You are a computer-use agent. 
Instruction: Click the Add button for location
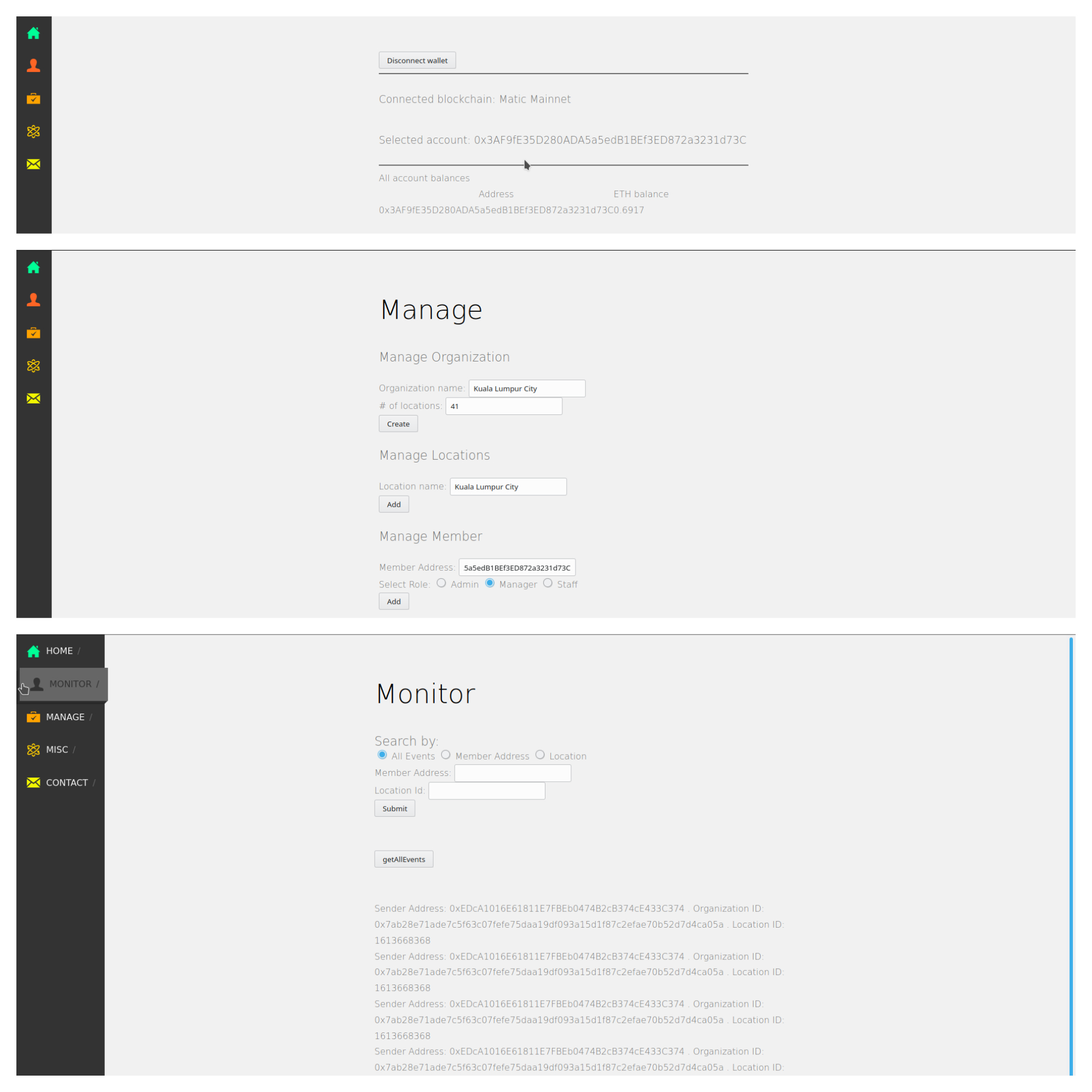tap(393, 504)
